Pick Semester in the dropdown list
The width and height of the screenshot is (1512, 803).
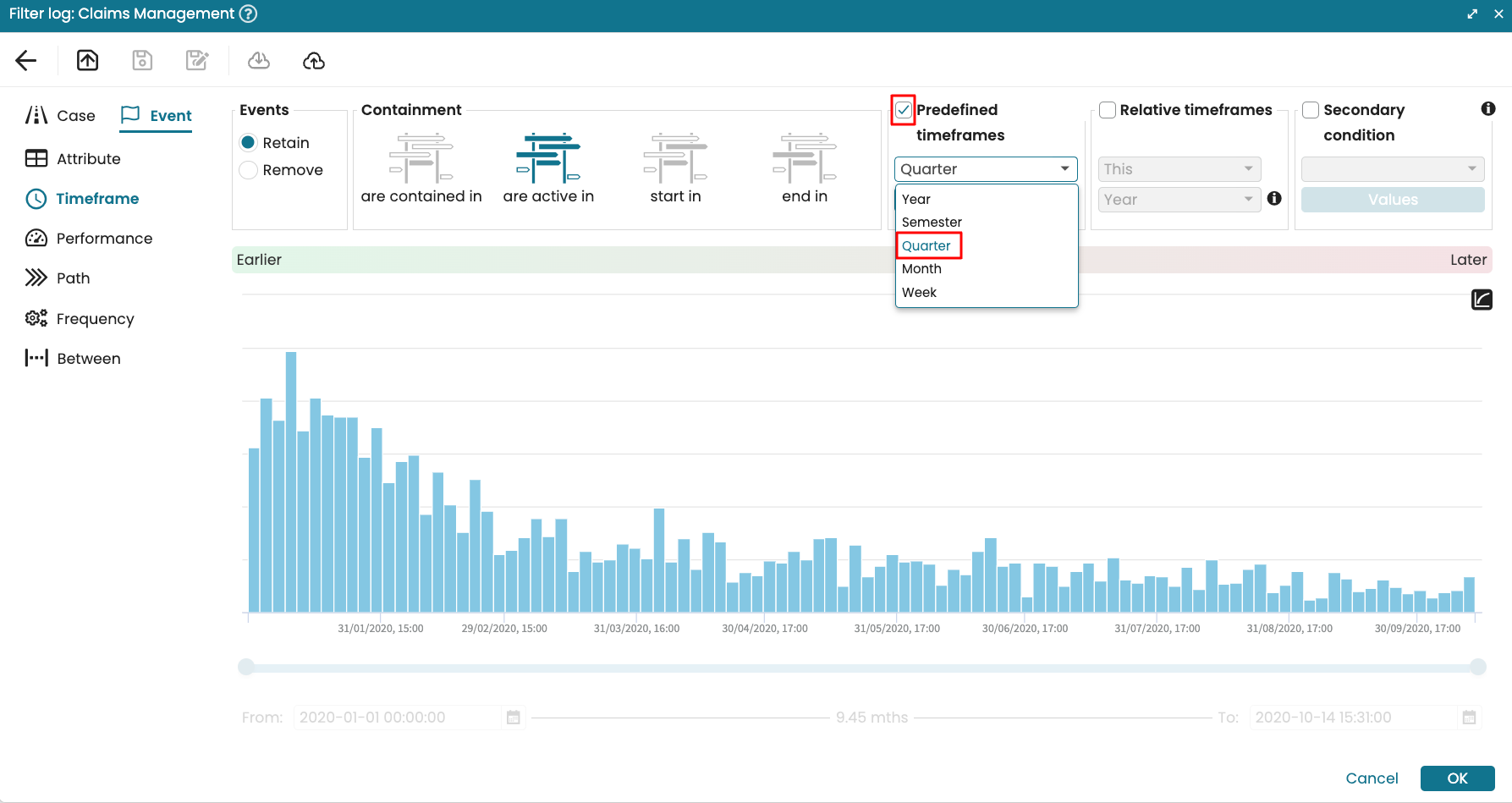click(932, 223)
